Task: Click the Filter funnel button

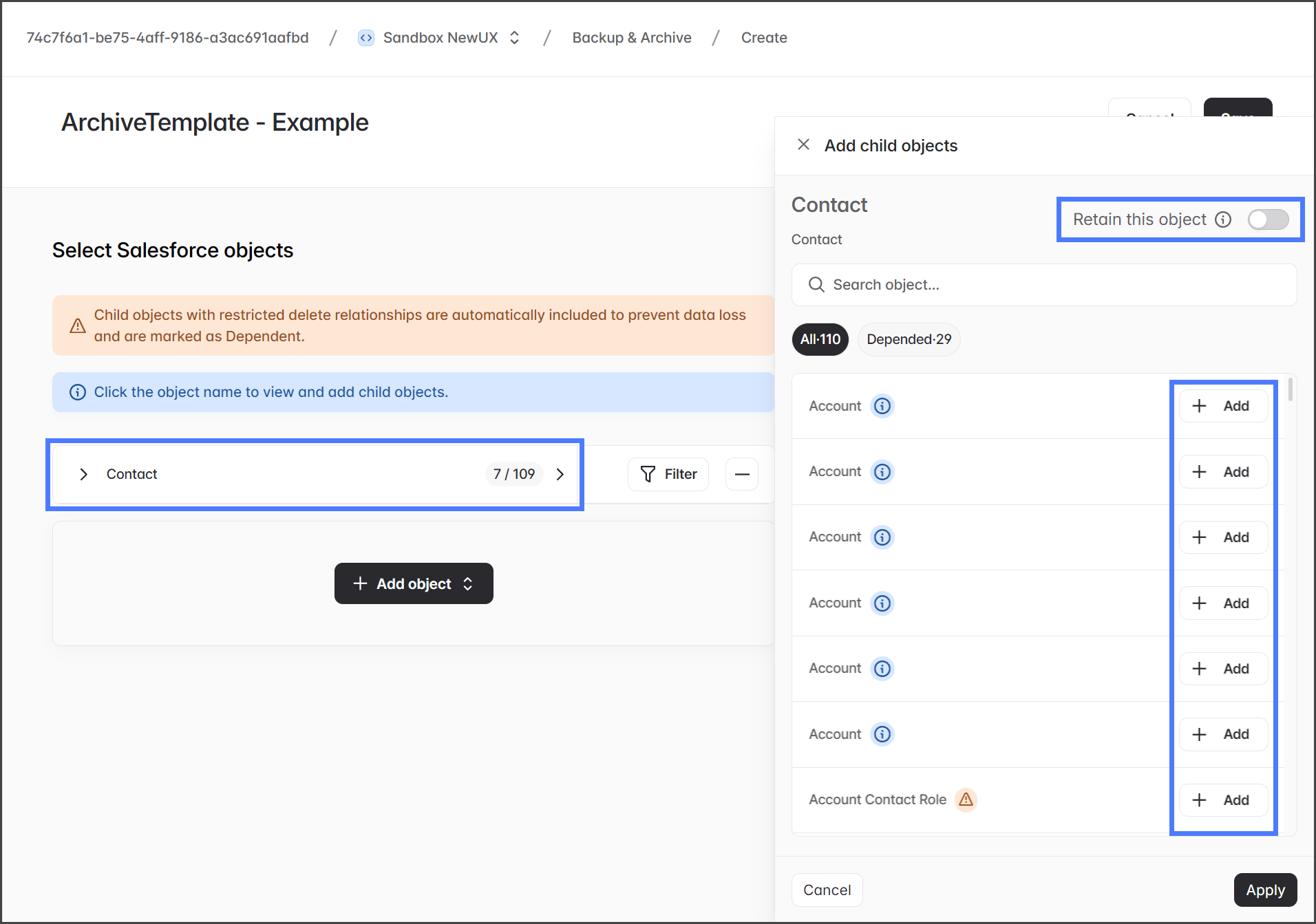Action: click(668, 474)
